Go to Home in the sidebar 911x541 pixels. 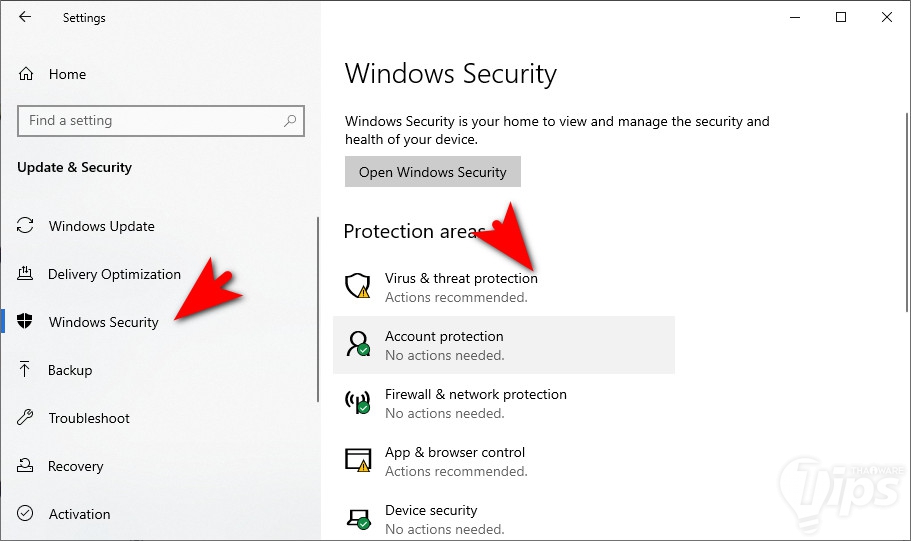pos(67,74)
